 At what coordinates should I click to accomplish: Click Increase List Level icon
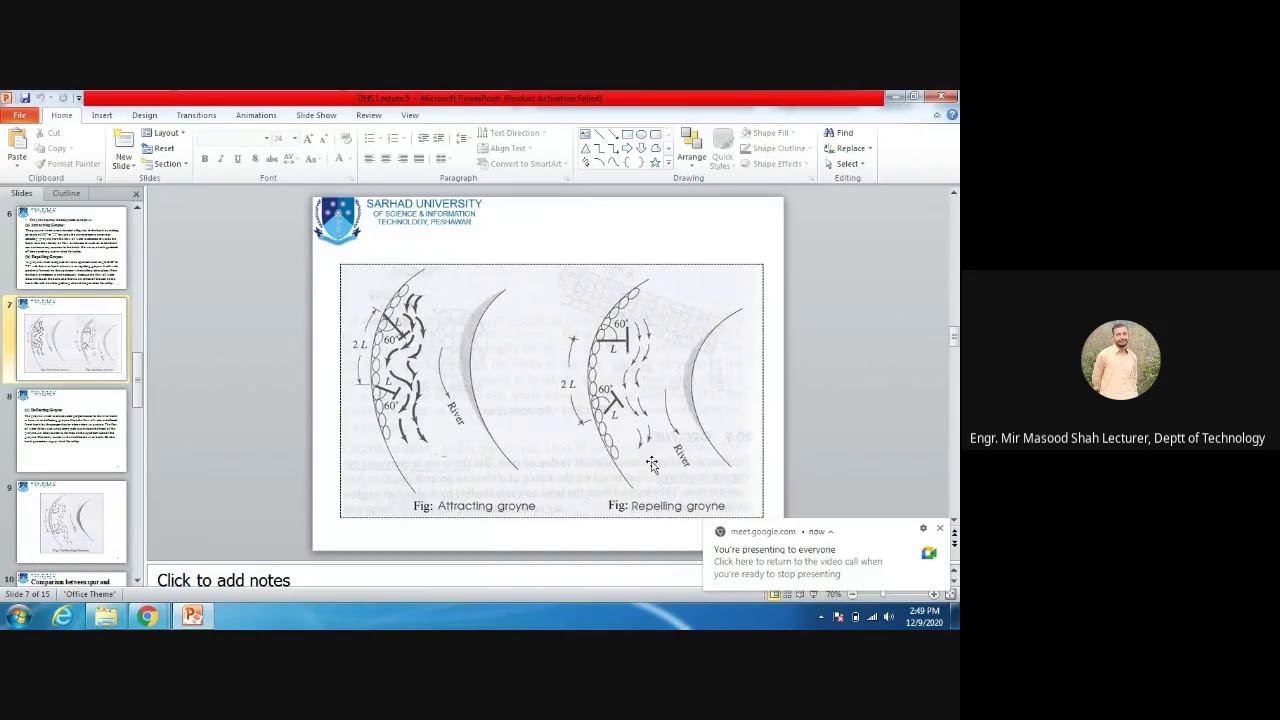click(439, 138)
